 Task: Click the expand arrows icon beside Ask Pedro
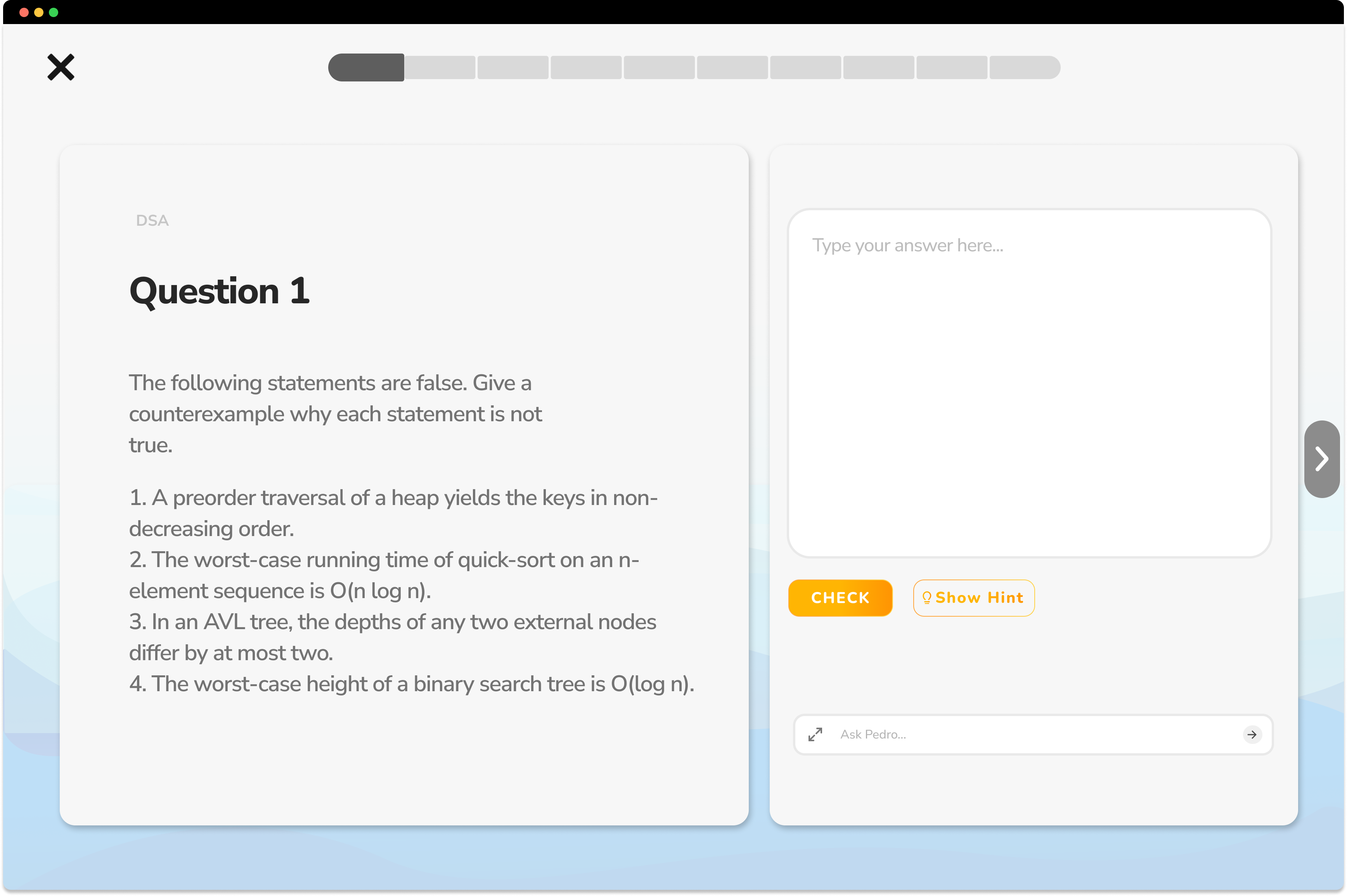815,734
